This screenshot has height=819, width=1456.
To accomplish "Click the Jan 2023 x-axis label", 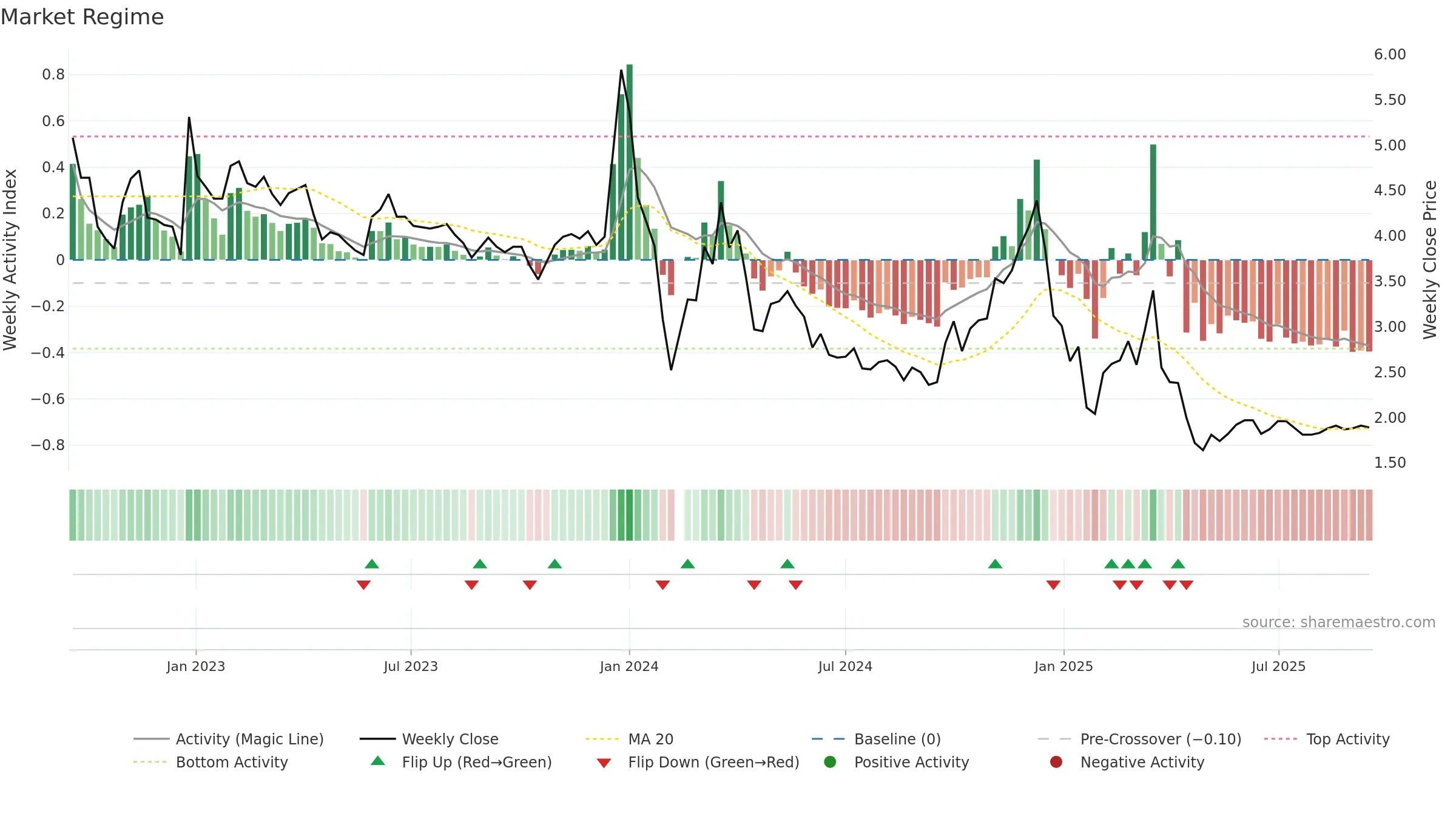I will [196, 666].
